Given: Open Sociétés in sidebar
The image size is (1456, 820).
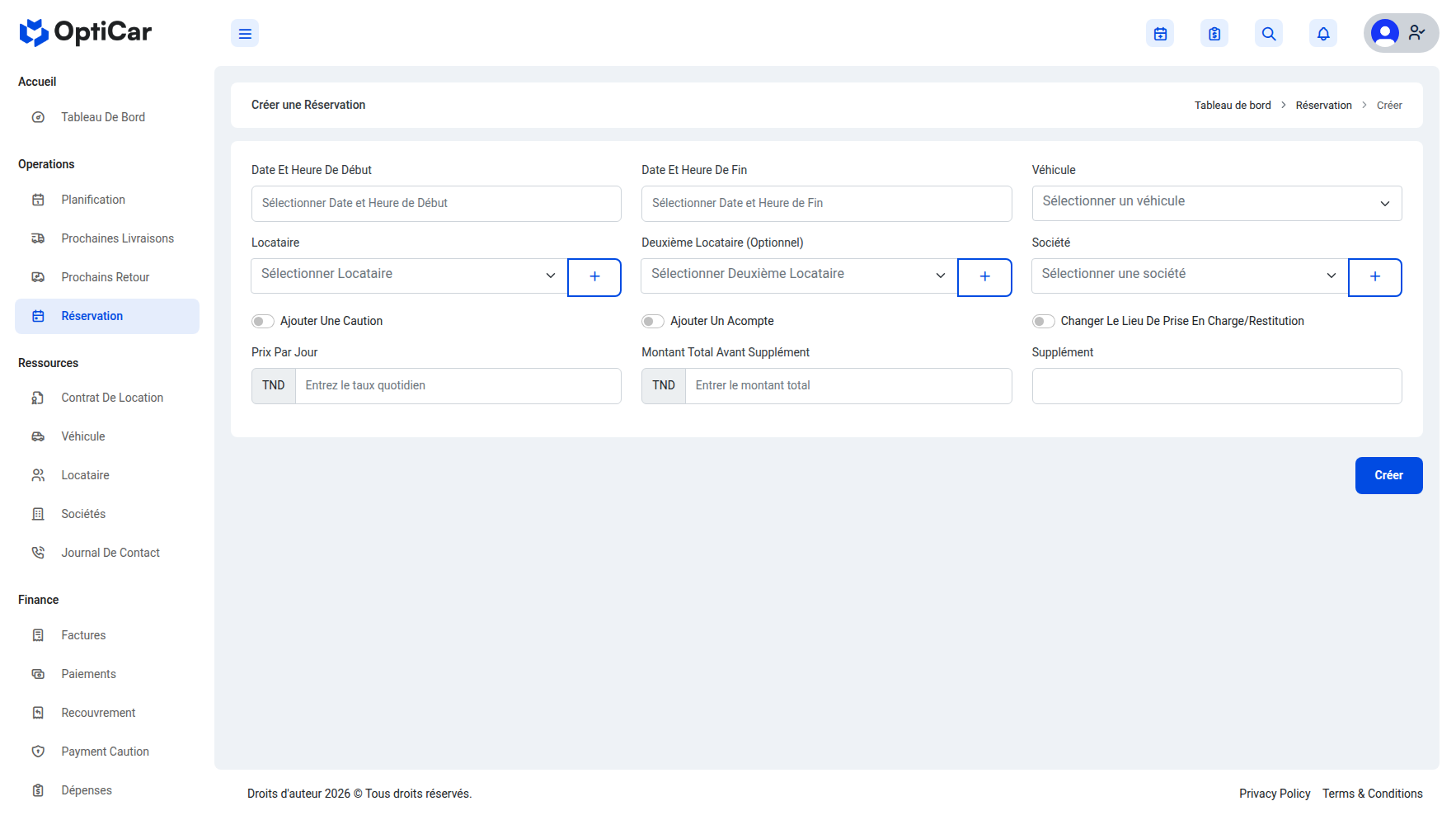Looking at the screenshot, I should (107, 514).
